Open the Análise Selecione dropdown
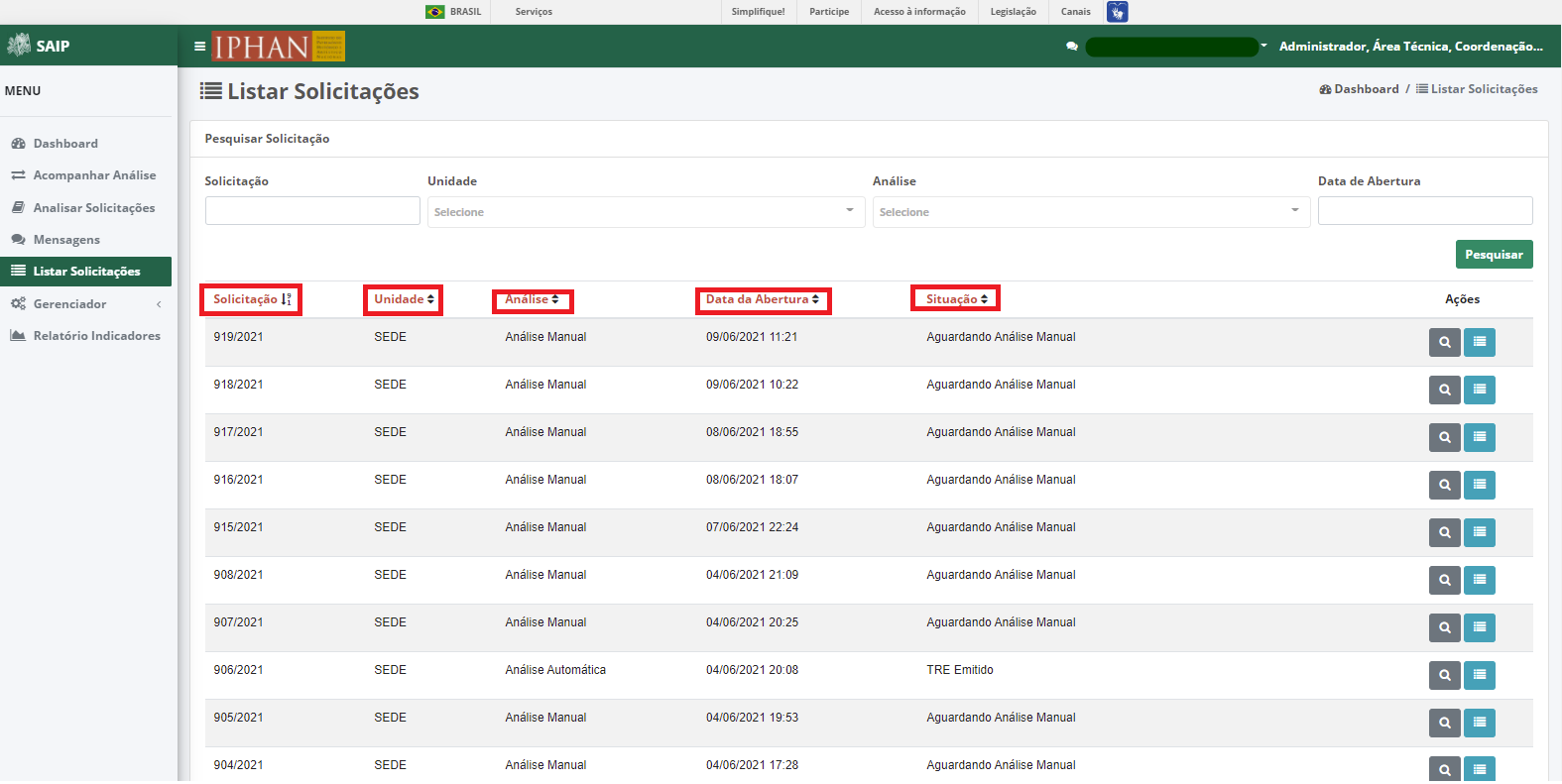Viewport: 1562px width, 784px height. [1091, 212]
